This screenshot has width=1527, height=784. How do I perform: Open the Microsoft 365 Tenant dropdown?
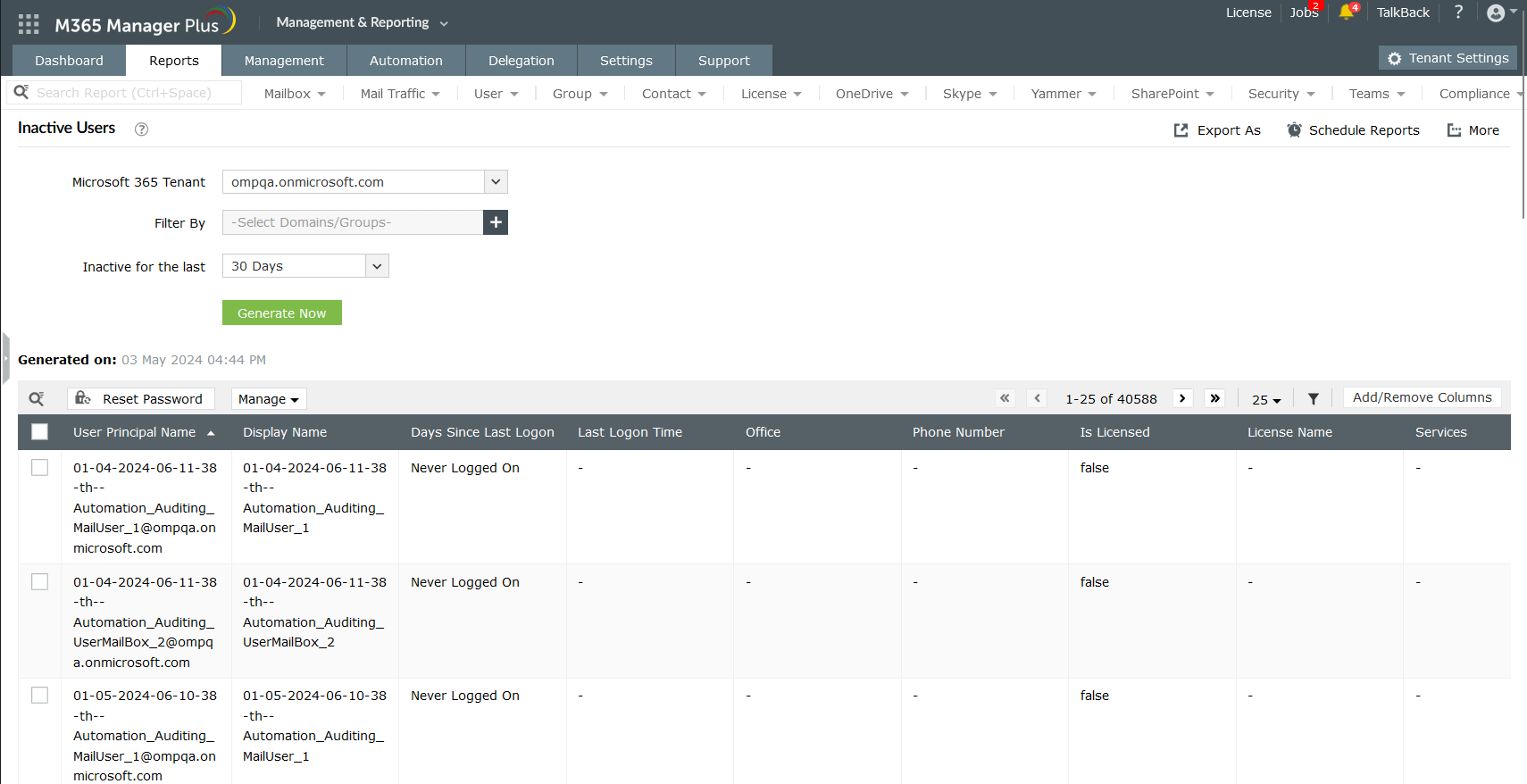(x=365, y=182)
